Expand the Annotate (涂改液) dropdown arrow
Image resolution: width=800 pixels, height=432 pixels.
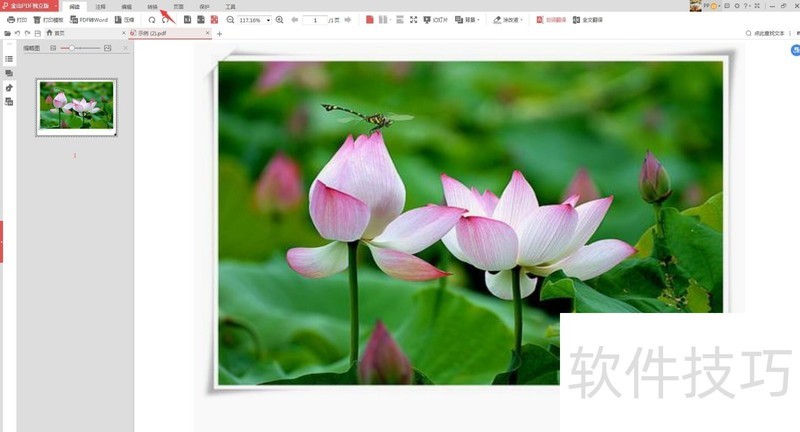coord(522,20)
